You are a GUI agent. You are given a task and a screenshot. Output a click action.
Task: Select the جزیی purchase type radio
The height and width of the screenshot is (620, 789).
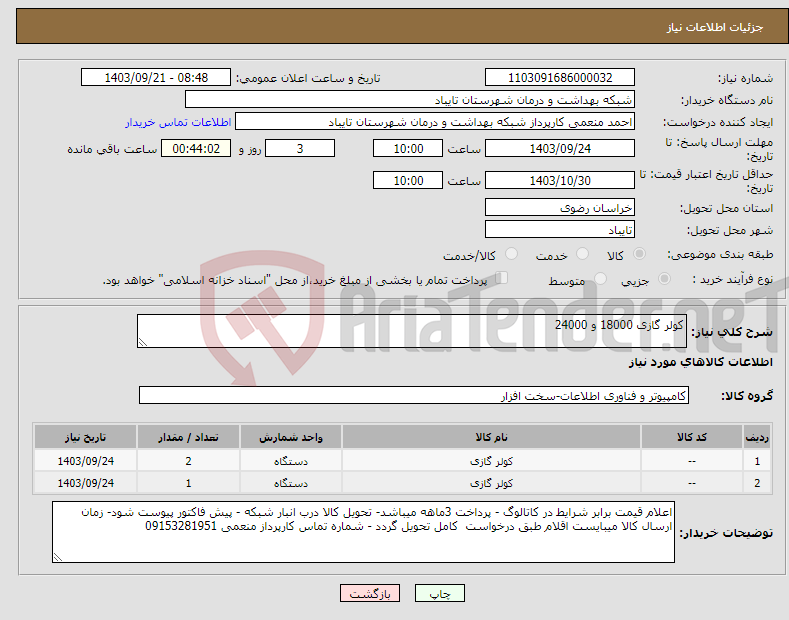click(664, 278)
